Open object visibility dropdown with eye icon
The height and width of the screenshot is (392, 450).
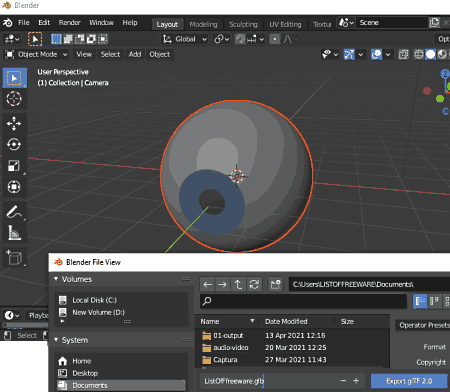[x=330, y=54]
